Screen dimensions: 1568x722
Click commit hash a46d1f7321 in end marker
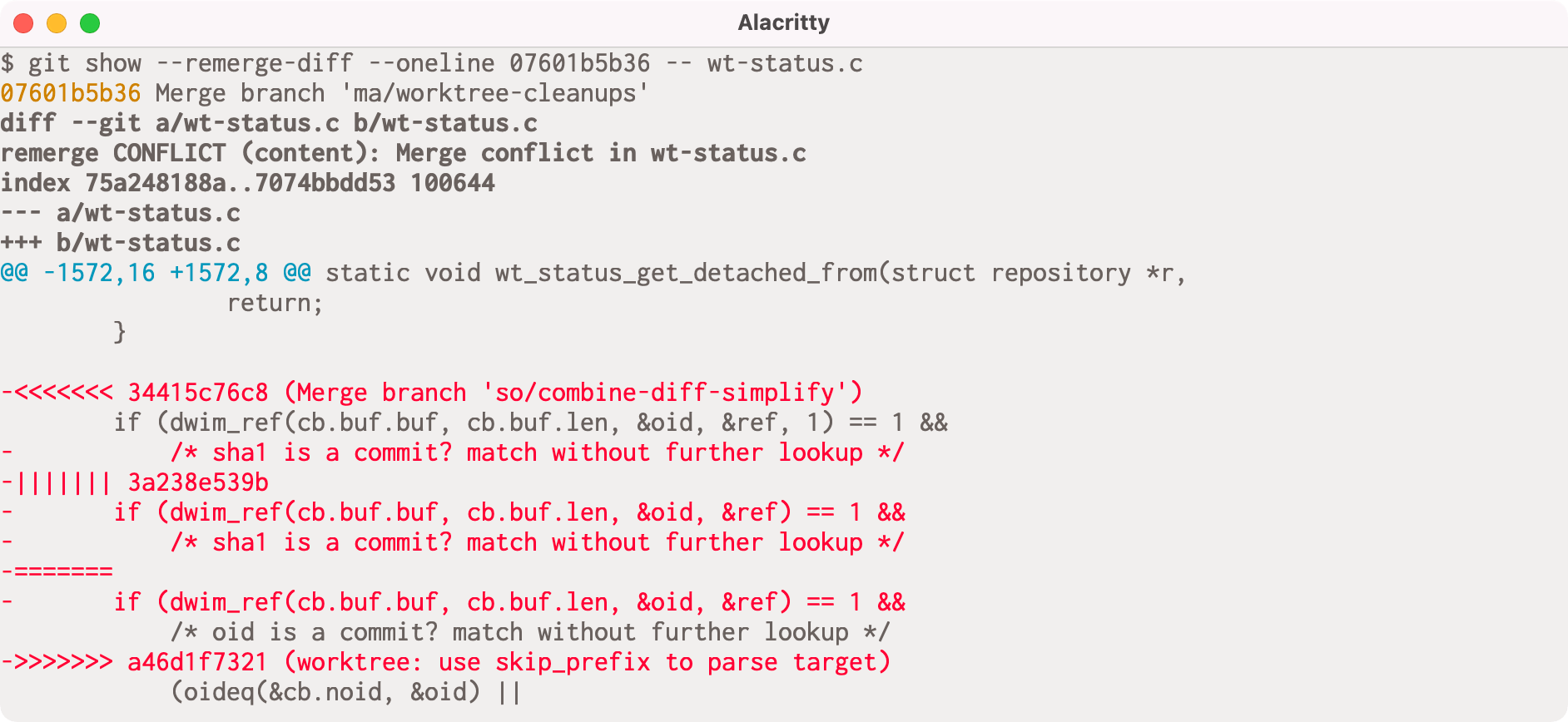click(198, 662)
